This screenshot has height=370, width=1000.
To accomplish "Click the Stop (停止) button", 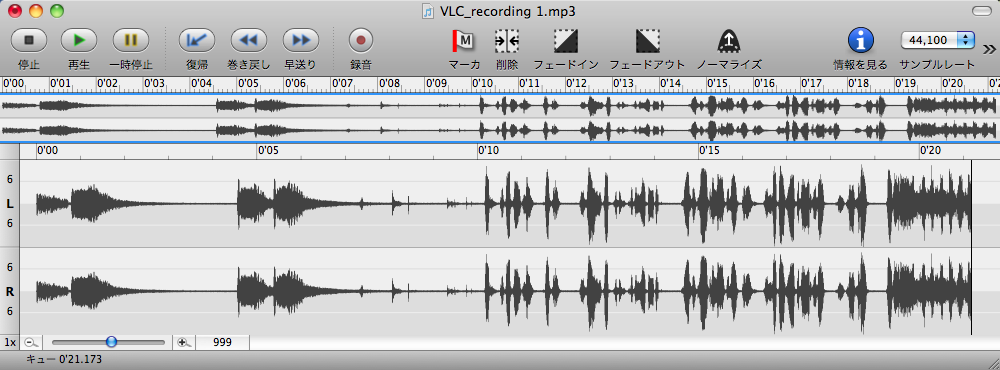I will [29, 40].
